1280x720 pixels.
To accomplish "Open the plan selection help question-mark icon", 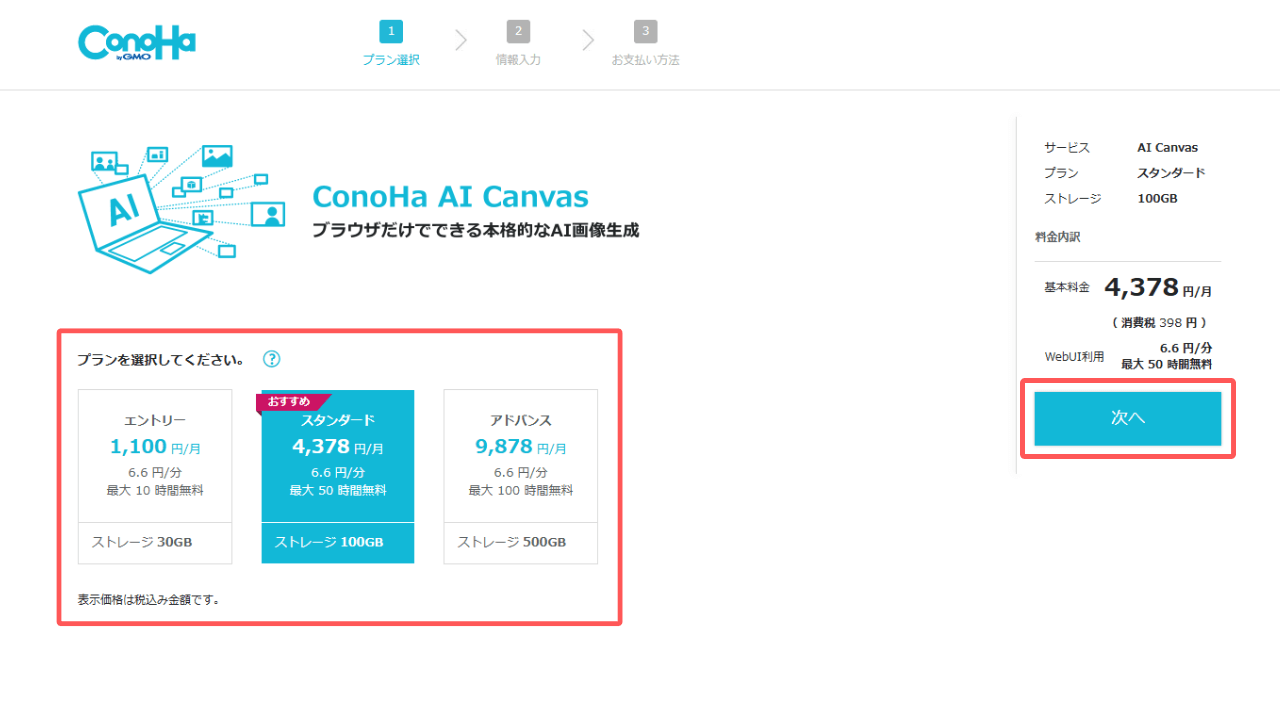I will coord(272,359).
